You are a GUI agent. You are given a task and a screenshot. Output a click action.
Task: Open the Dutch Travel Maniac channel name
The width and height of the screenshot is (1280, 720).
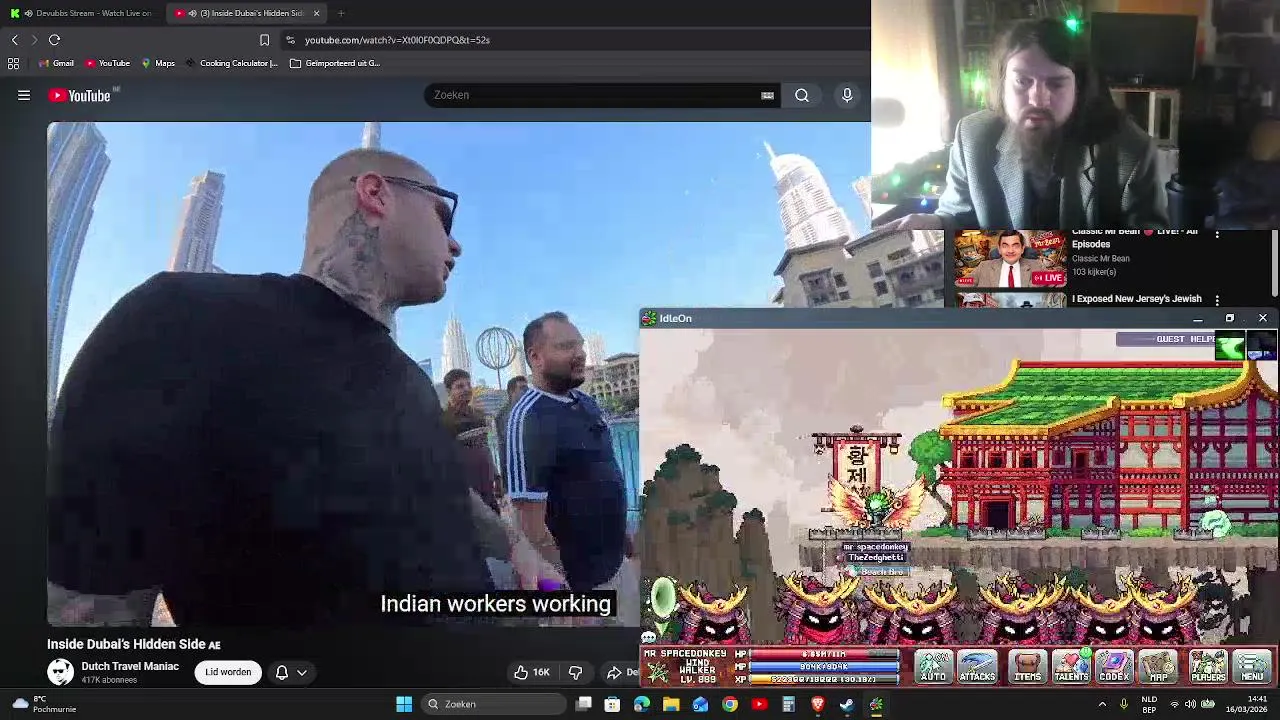coord(130,666)
